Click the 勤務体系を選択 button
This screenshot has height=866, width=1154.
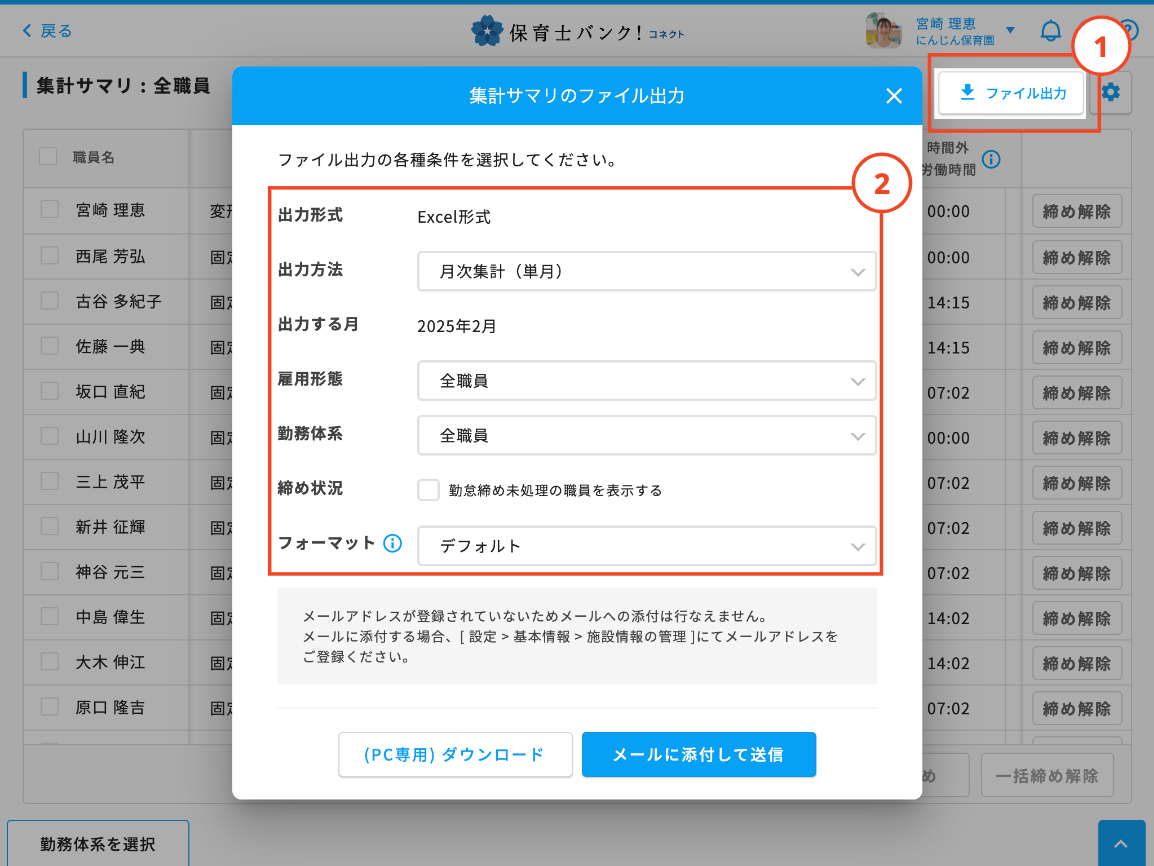[x=97, y=844]
